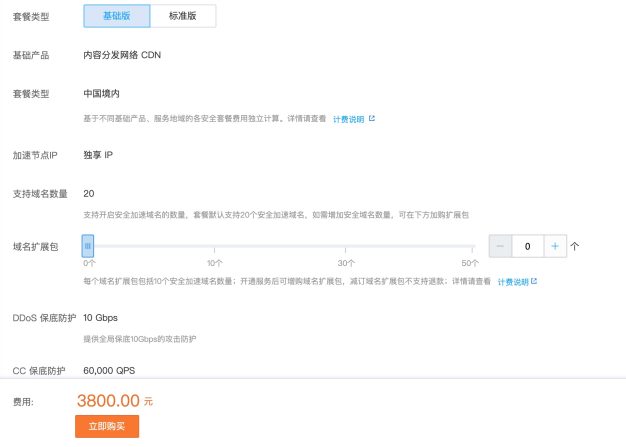Click the supported domain count 20
This screenshot has width=626, height=447.
(89, 194)
